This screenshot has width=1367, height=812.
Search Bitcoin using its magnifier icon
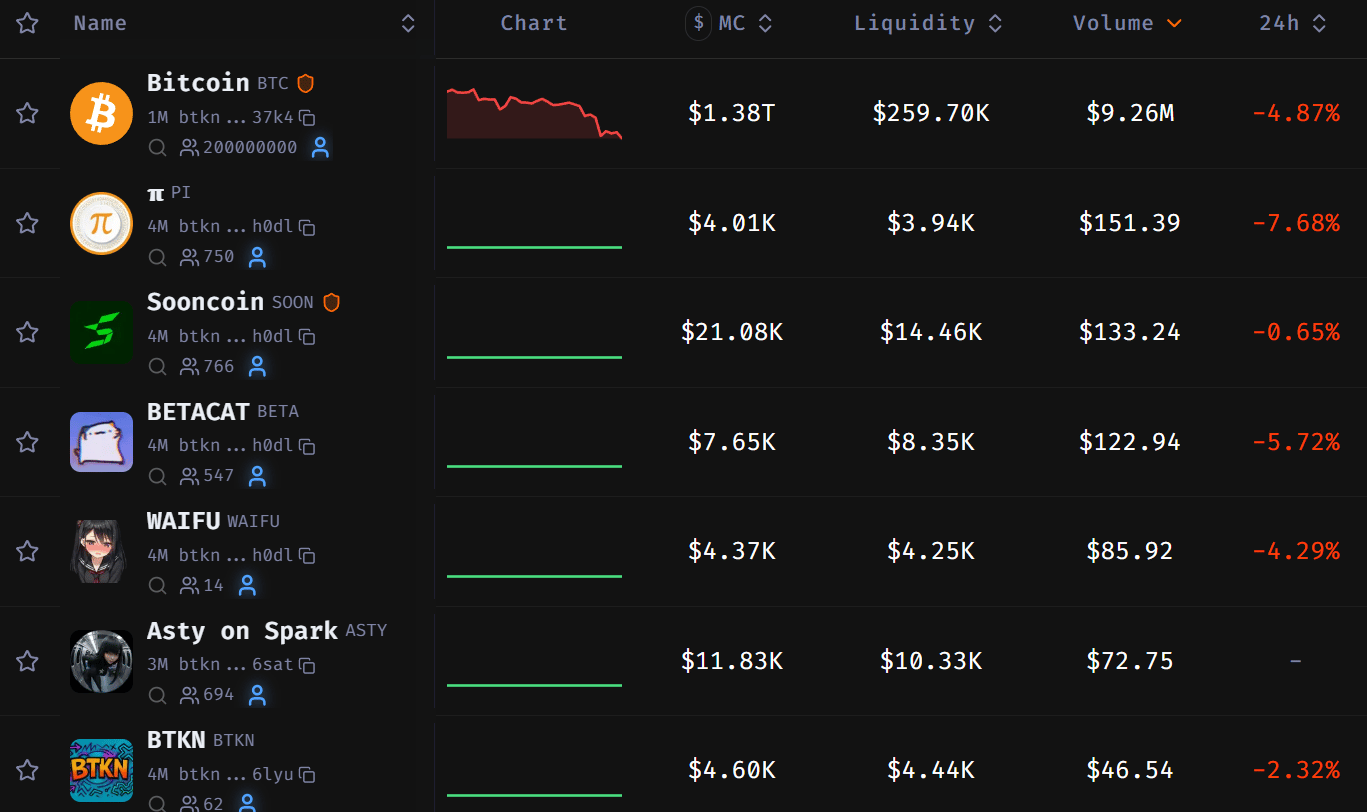coord(157,148)
